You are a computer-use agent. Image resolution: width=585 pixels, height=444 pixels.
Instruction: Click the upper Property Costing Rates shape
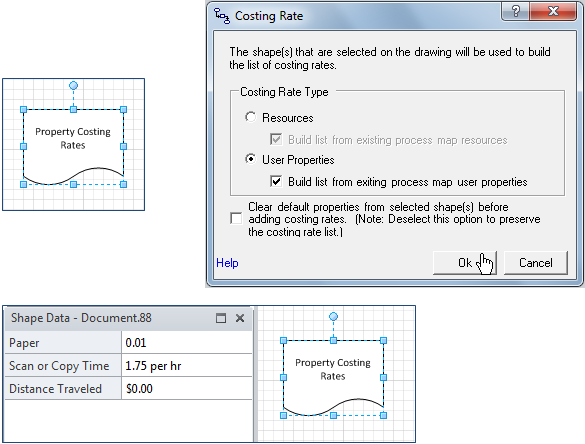click(x=73, y=146)
